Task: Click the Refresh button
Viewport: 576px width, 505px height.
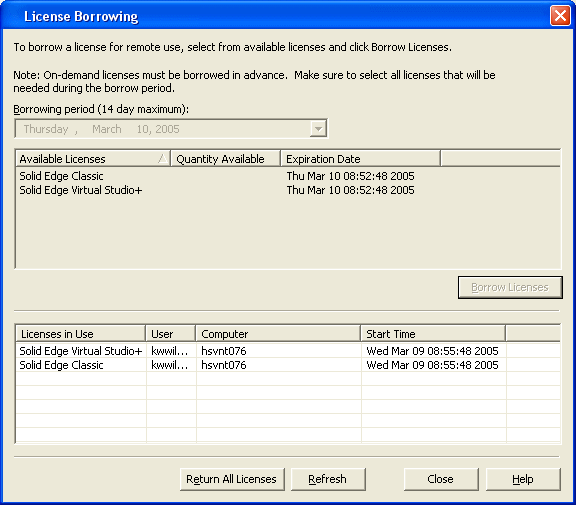Action: [x=328, y=479]
